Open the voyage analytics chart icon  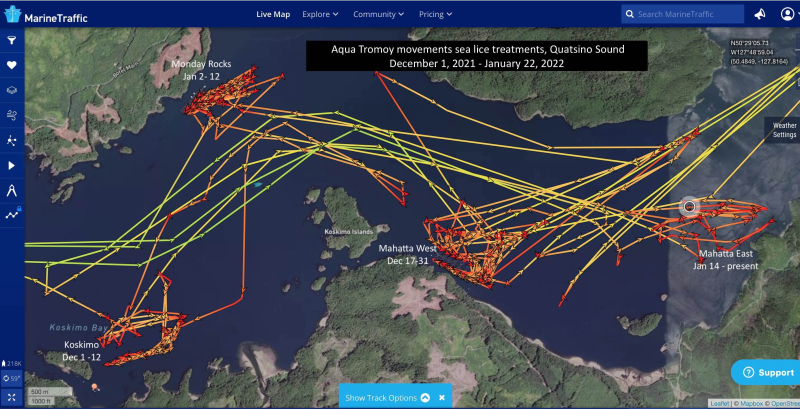[12, 213]
